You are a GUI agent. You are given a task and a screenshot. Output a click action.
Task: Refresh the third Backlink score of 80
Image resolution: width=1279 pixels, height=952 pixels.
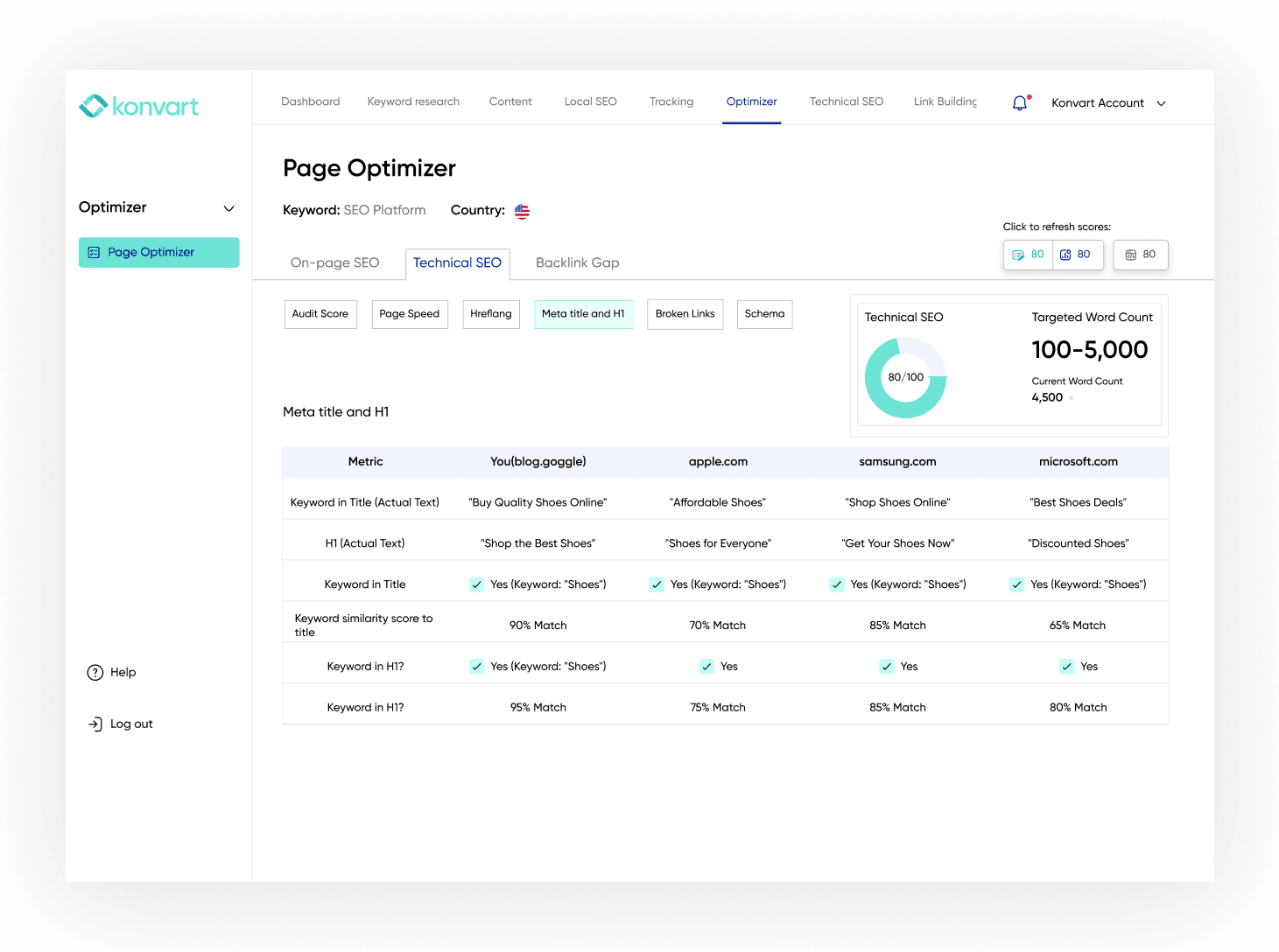coord(1140,255)
